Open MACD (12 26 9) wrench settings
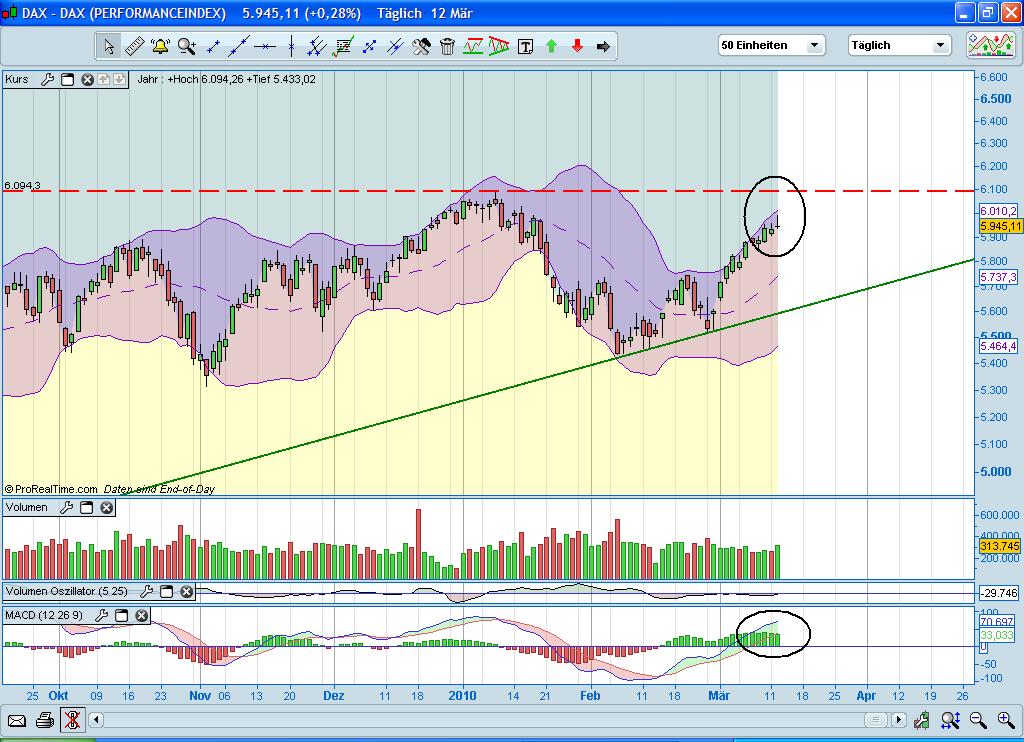This screenshot has width=1024, height=742. tap(101, 615)
